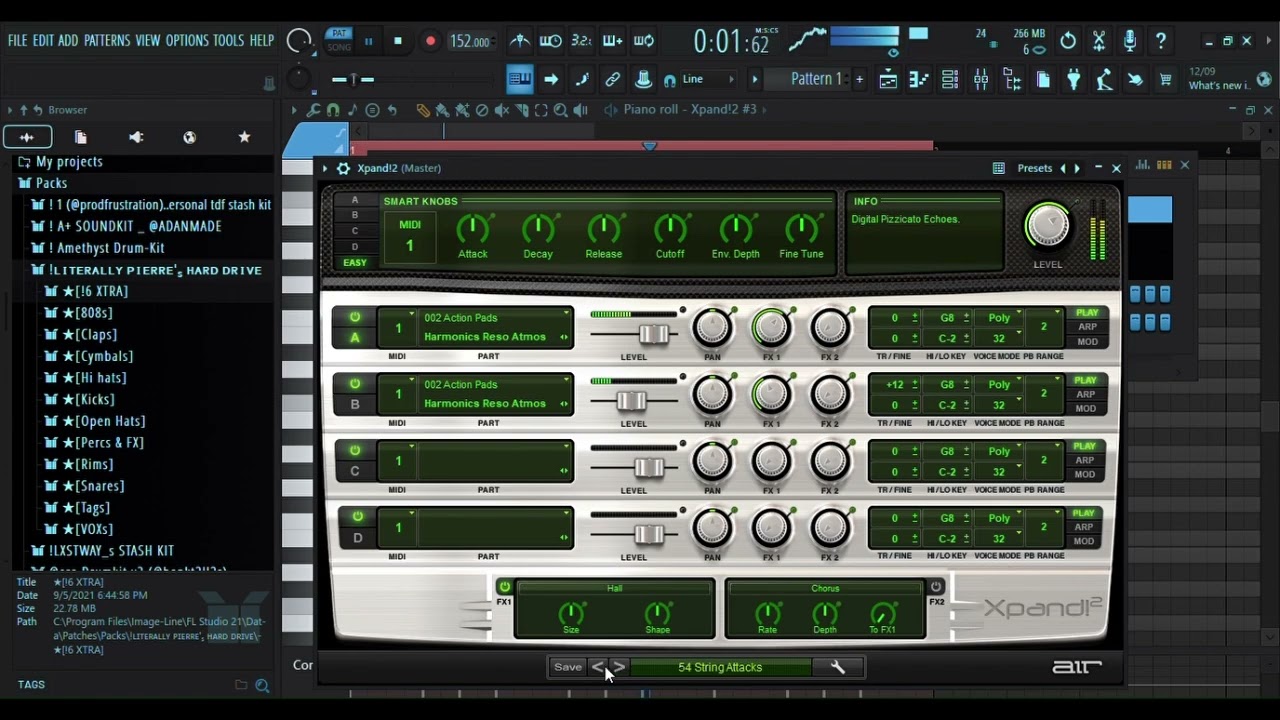
Task: Toggle power button for part A
Action: (x=354, y=317)
